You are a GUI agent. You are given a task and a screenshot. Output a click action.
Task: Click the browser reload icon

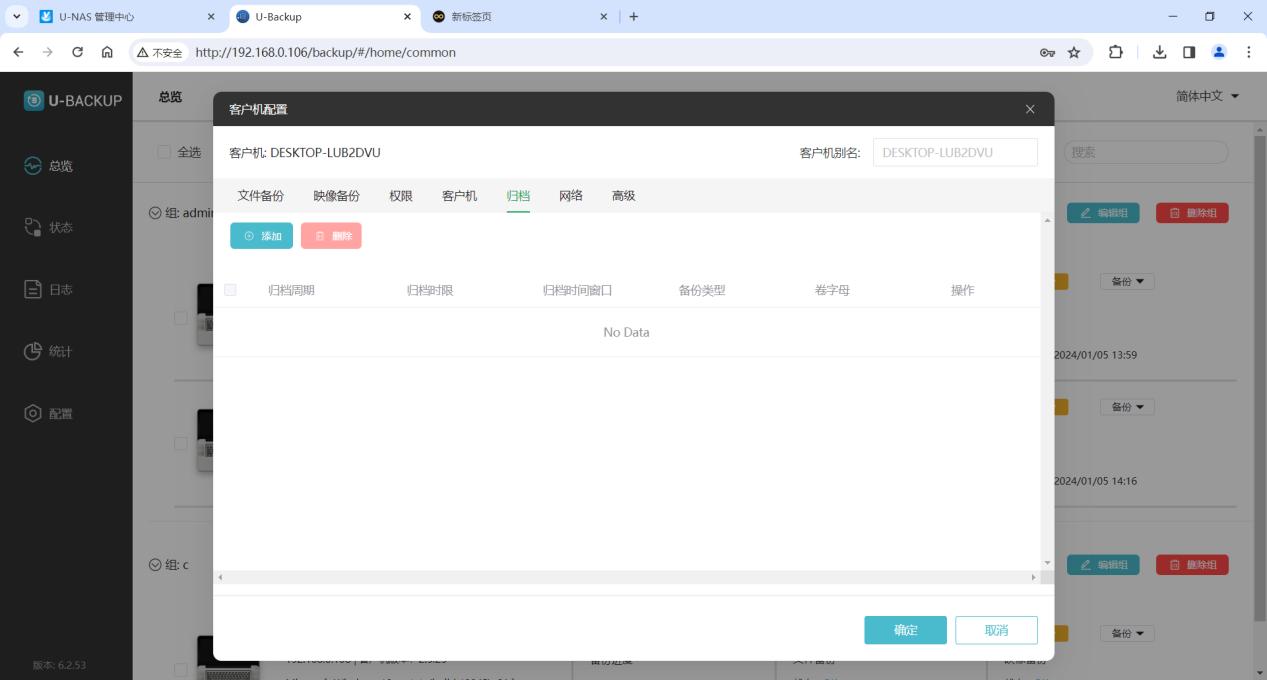click(77, 52)
